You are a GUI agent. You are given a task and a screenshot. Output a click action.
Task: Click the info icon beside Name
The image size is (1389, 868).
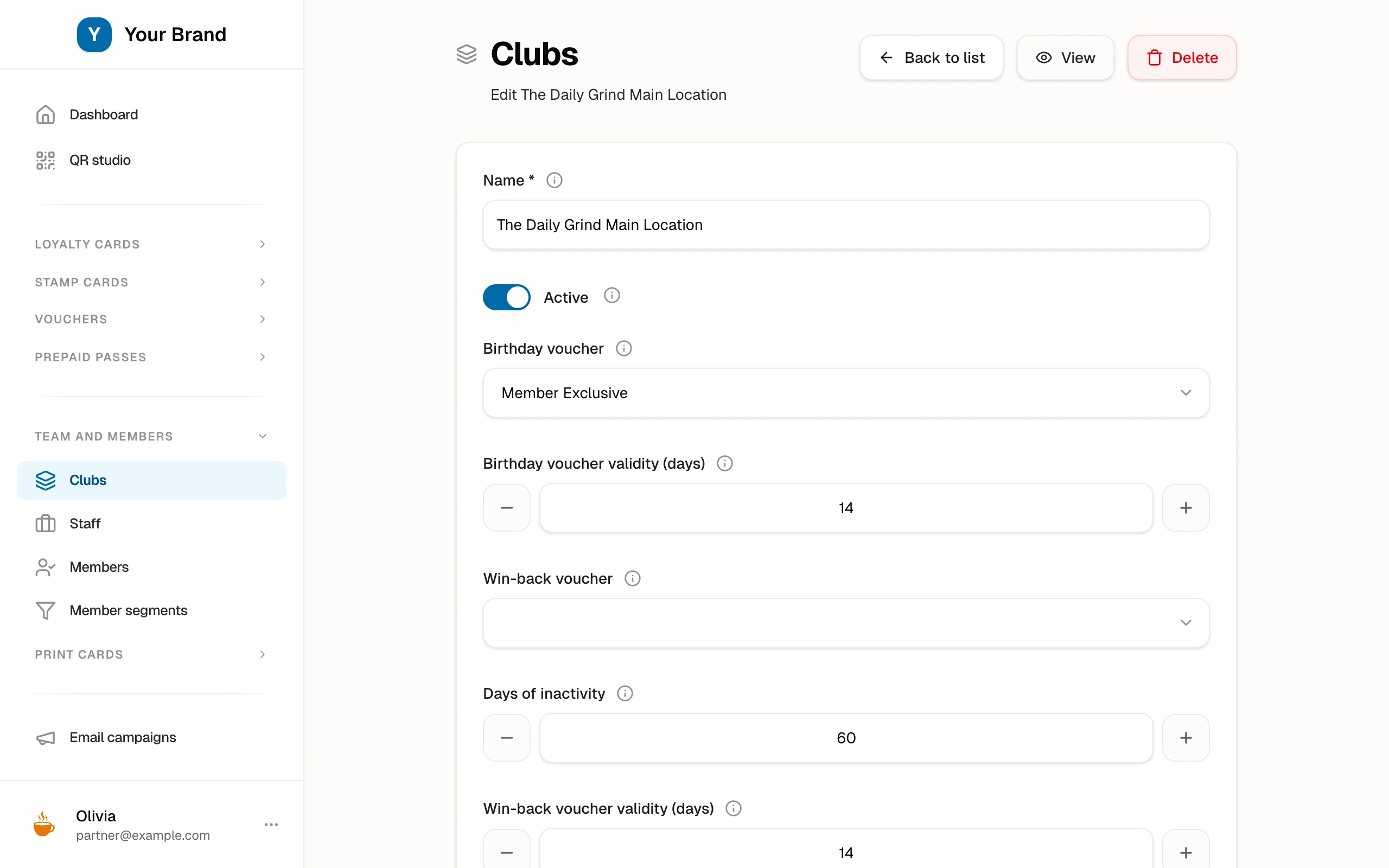554,180
